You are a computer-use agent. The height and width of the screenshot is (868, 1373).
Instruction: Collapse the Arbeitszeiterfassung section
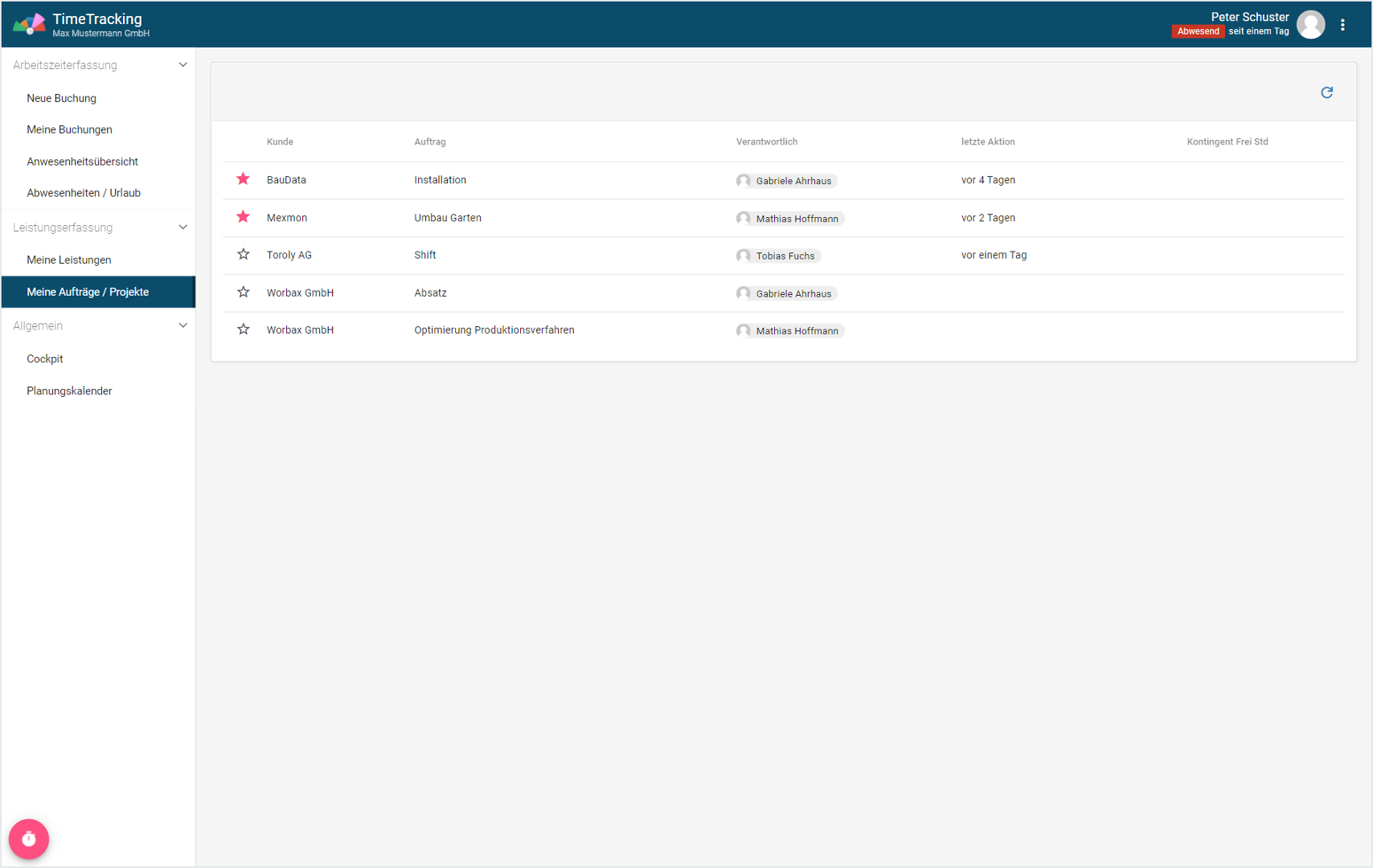click(x=182, y=65)
